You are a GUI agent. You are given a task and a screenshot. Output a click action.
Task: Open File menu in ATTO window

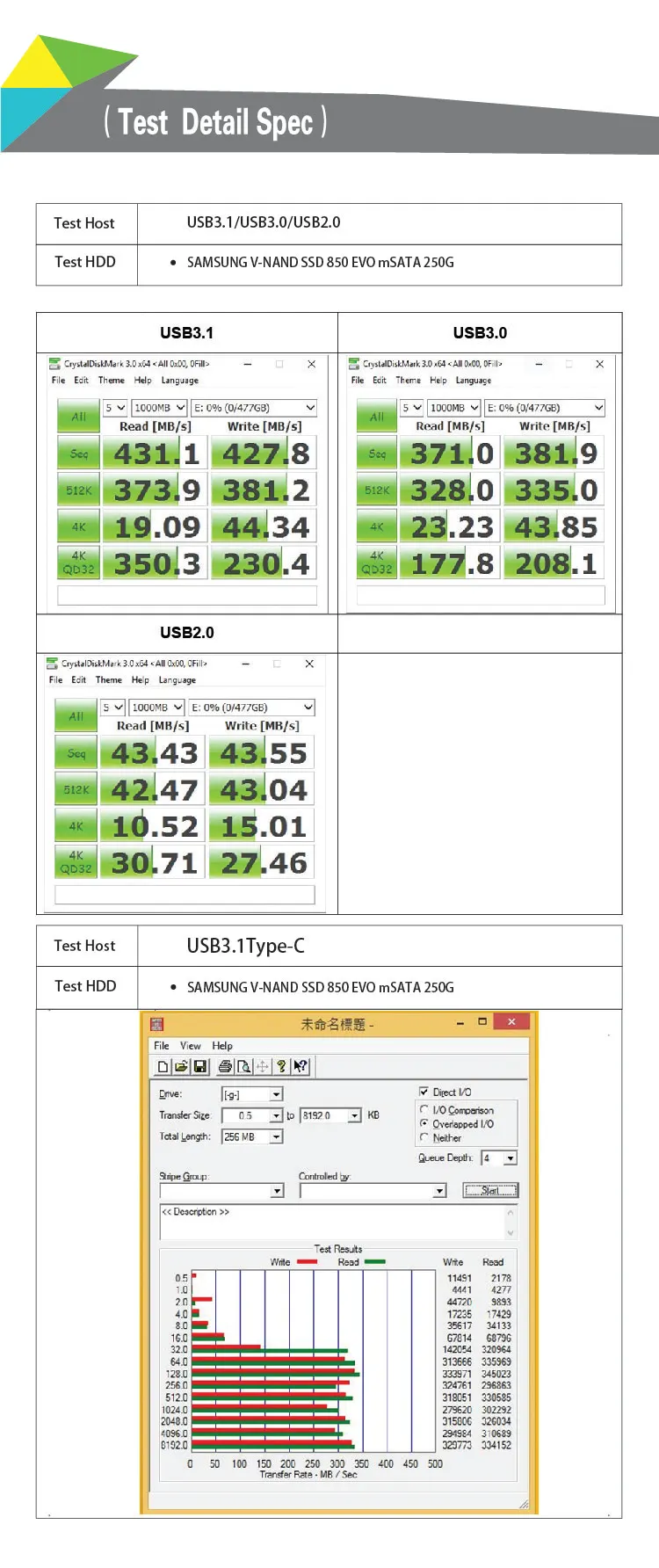(x=162, y=1046)
